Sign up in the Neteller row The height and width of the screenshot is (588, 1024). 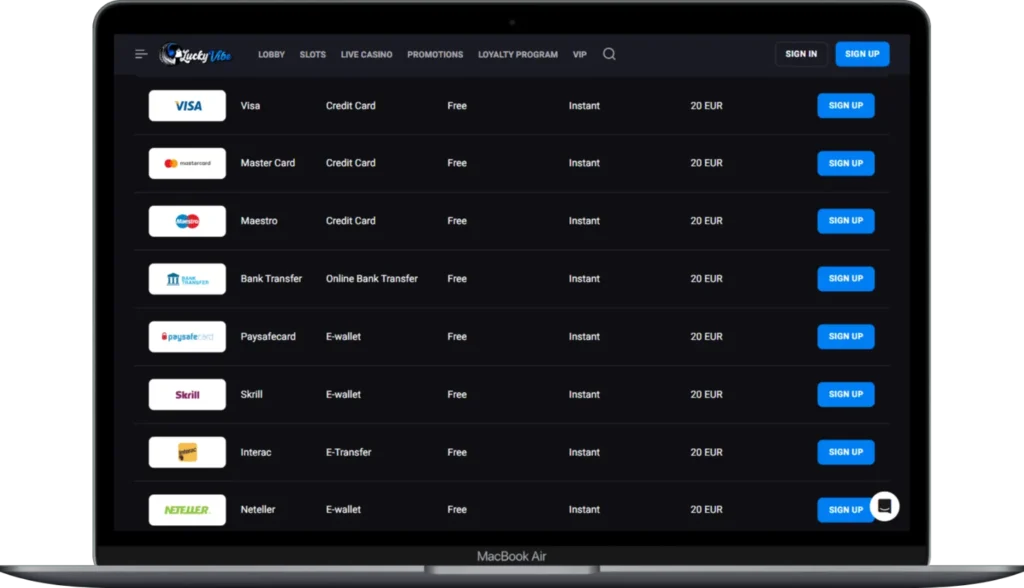pos(844,510)
